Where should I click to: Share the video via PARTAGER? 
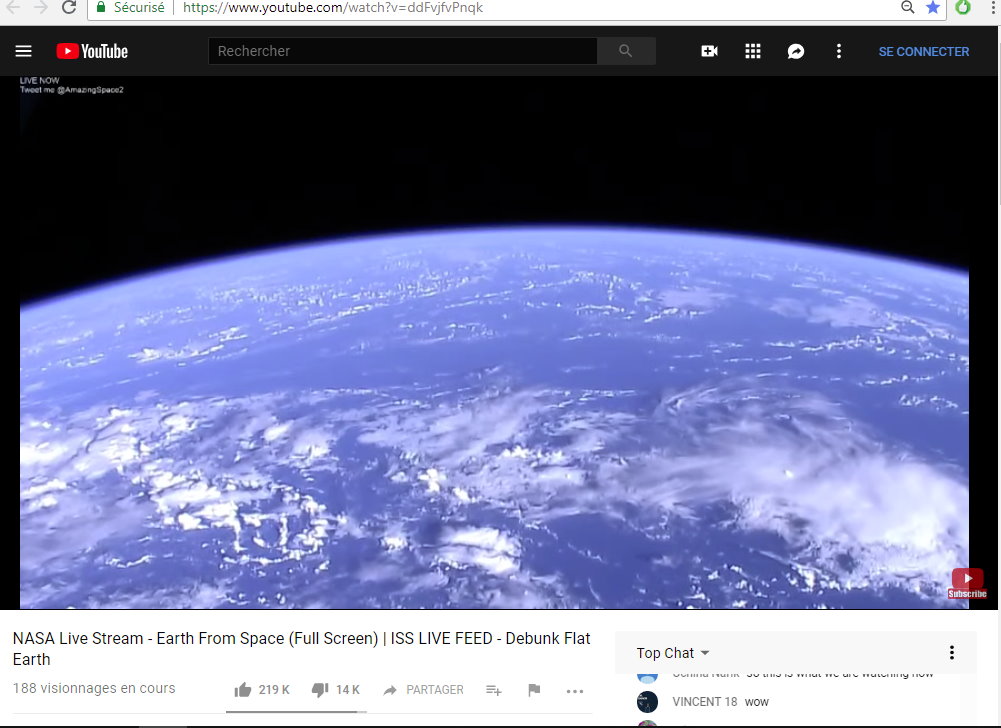423,690
